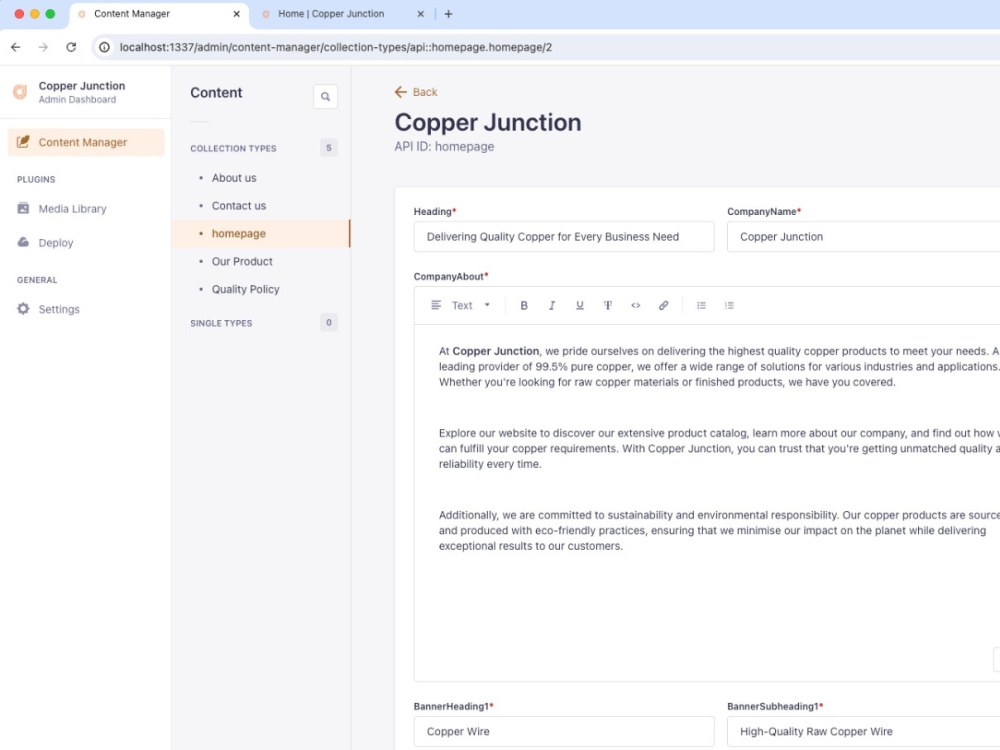
Task: Click the Content Manager pencil icon
Action: tap(23, 142)
